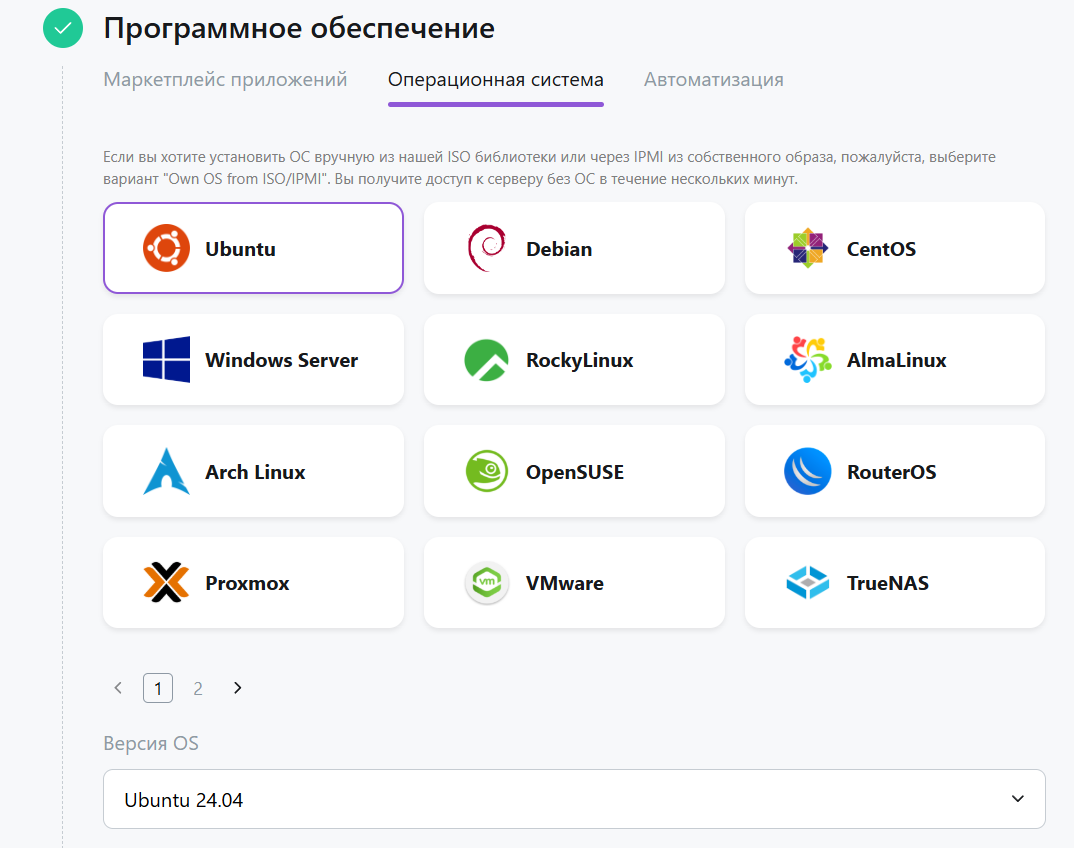Click the green checkmark step icon
This screenshot has width=1074, height=848.
[62, 28]
